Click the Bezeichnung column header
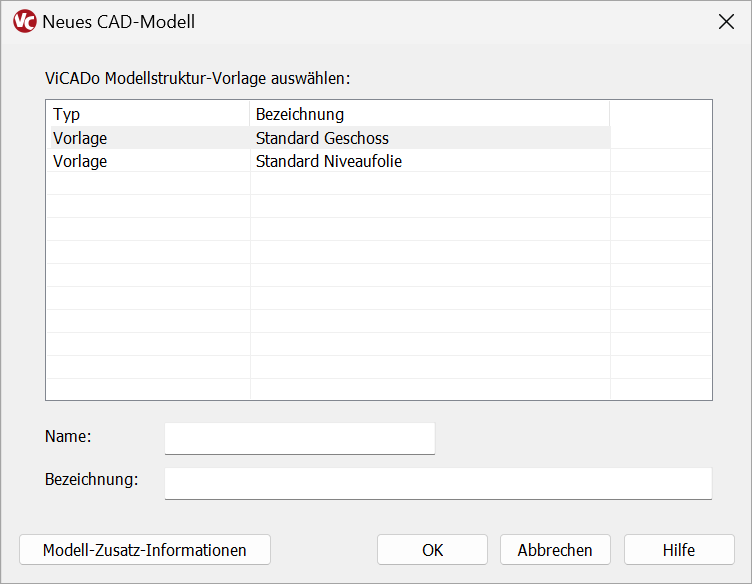 pos(430,114)
